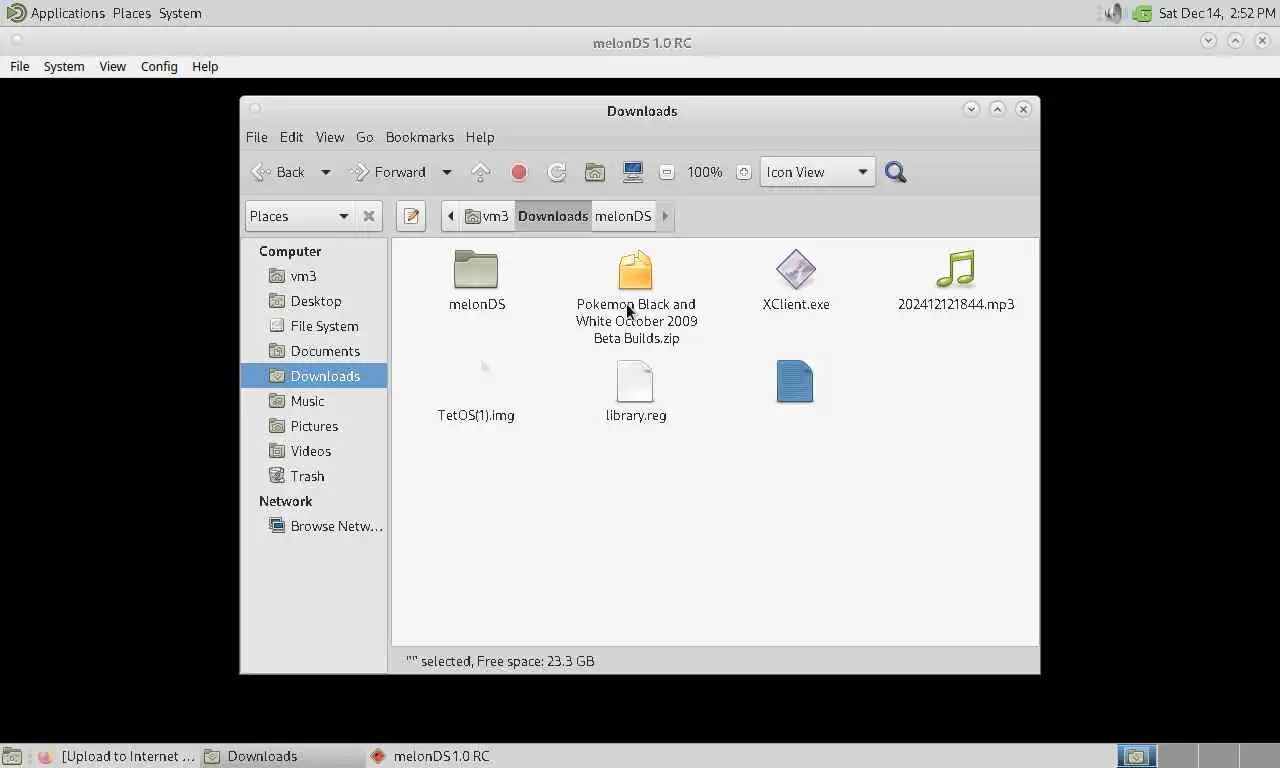Select Desktop in the sidebar
Screen dimensions: 1280x768
314,301
